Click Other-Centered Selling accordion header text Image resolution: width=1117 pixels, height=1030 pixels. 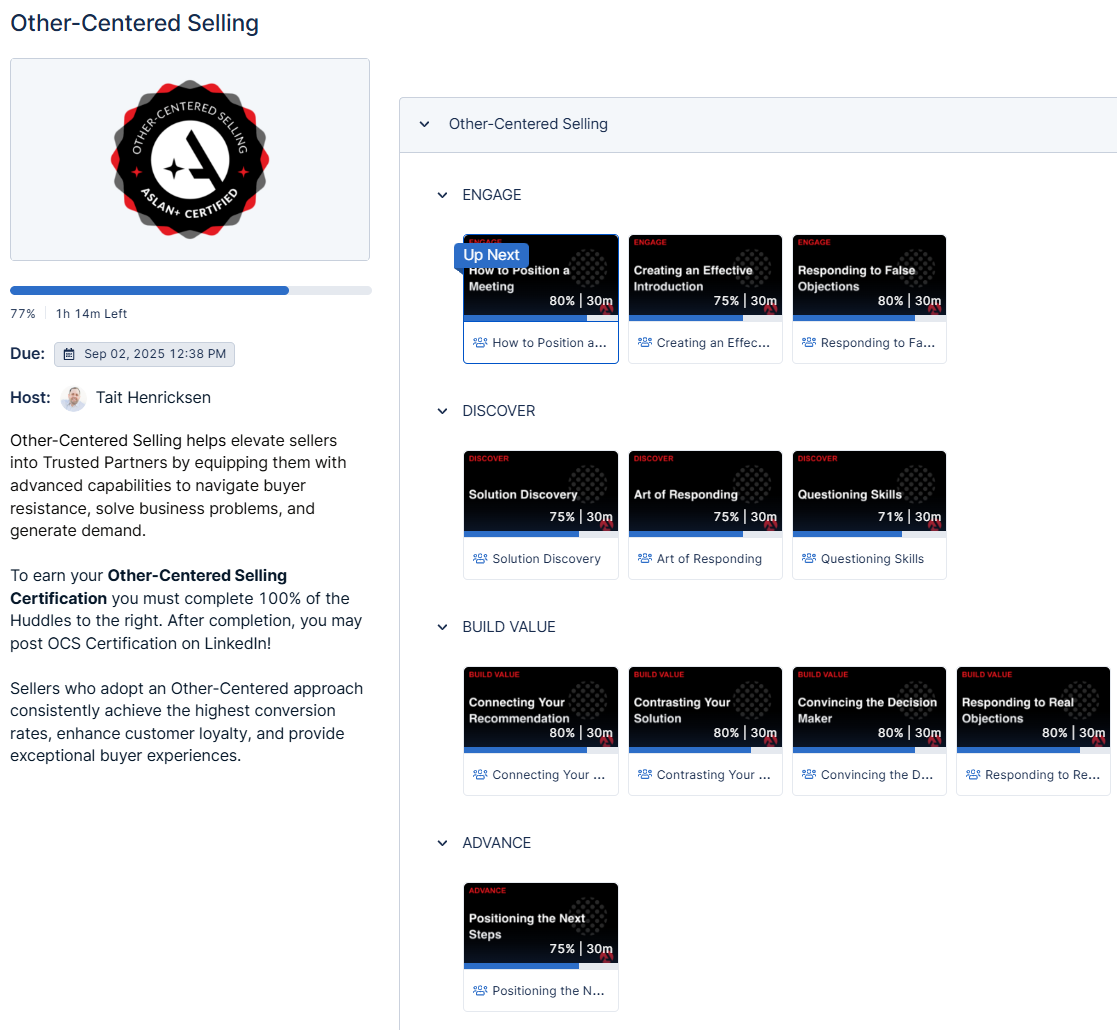click(x=528, y=124)
